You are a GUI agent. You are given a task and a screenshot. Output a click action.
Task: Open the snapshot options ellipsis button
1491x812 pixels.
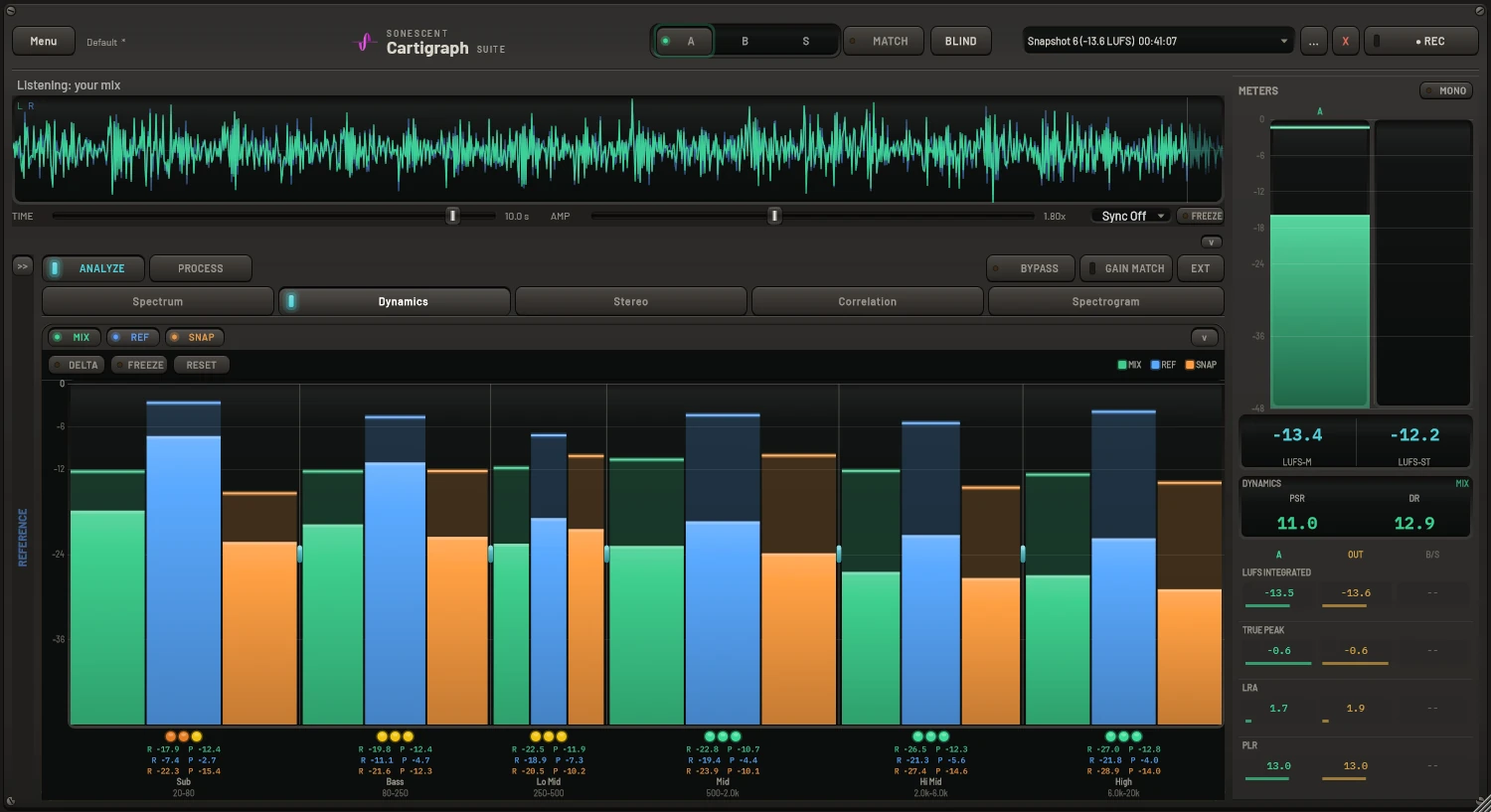coord(1314,42)
